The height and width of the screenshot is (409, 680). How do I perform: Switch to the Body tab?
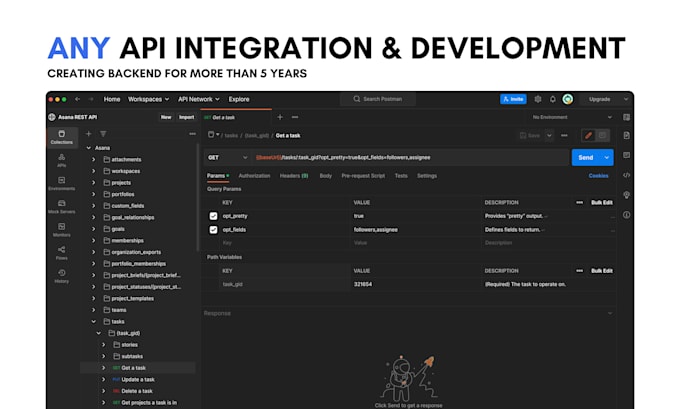click(x=326, y=176)
